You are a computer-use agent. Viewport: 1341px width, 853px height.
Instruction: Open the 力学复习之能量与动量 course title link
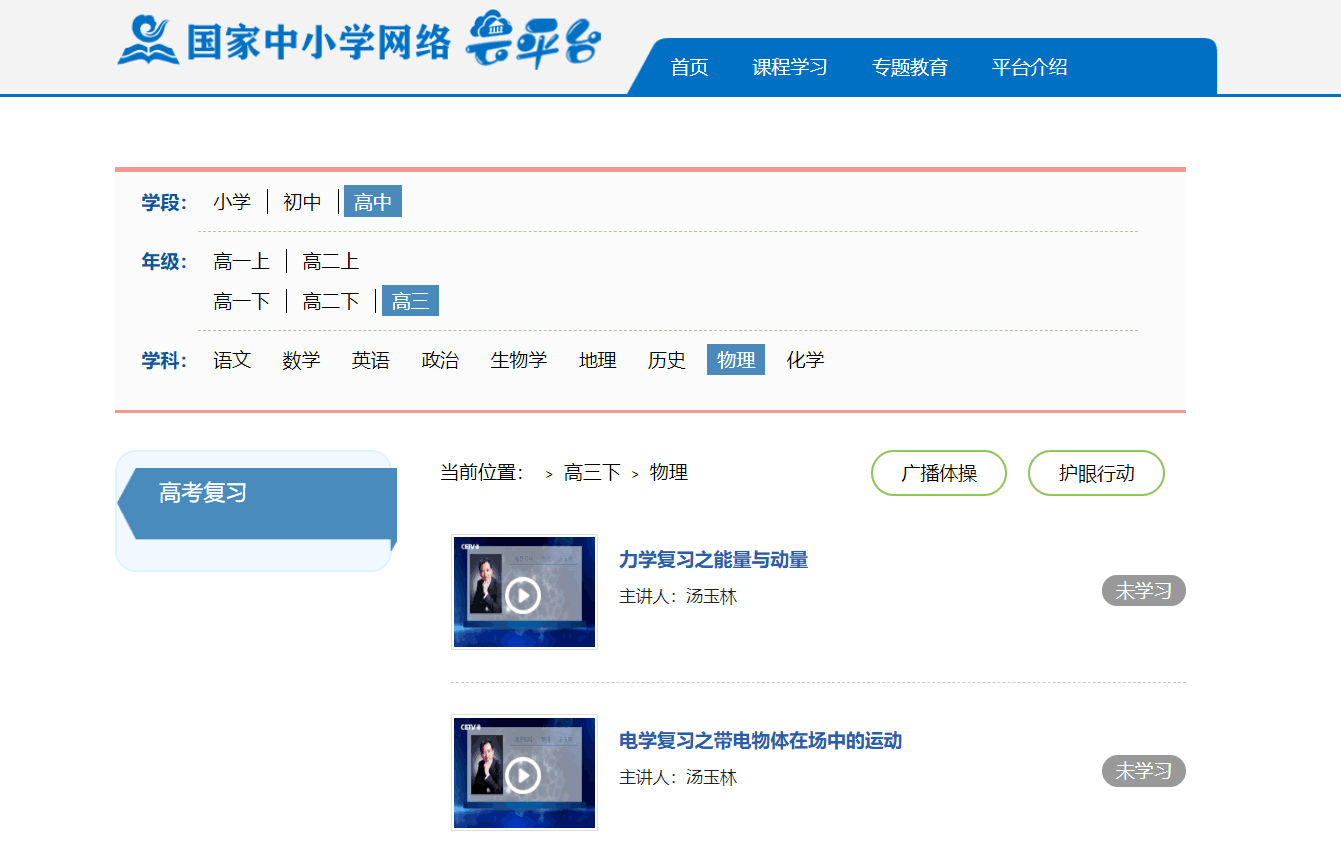coord(713,560)
